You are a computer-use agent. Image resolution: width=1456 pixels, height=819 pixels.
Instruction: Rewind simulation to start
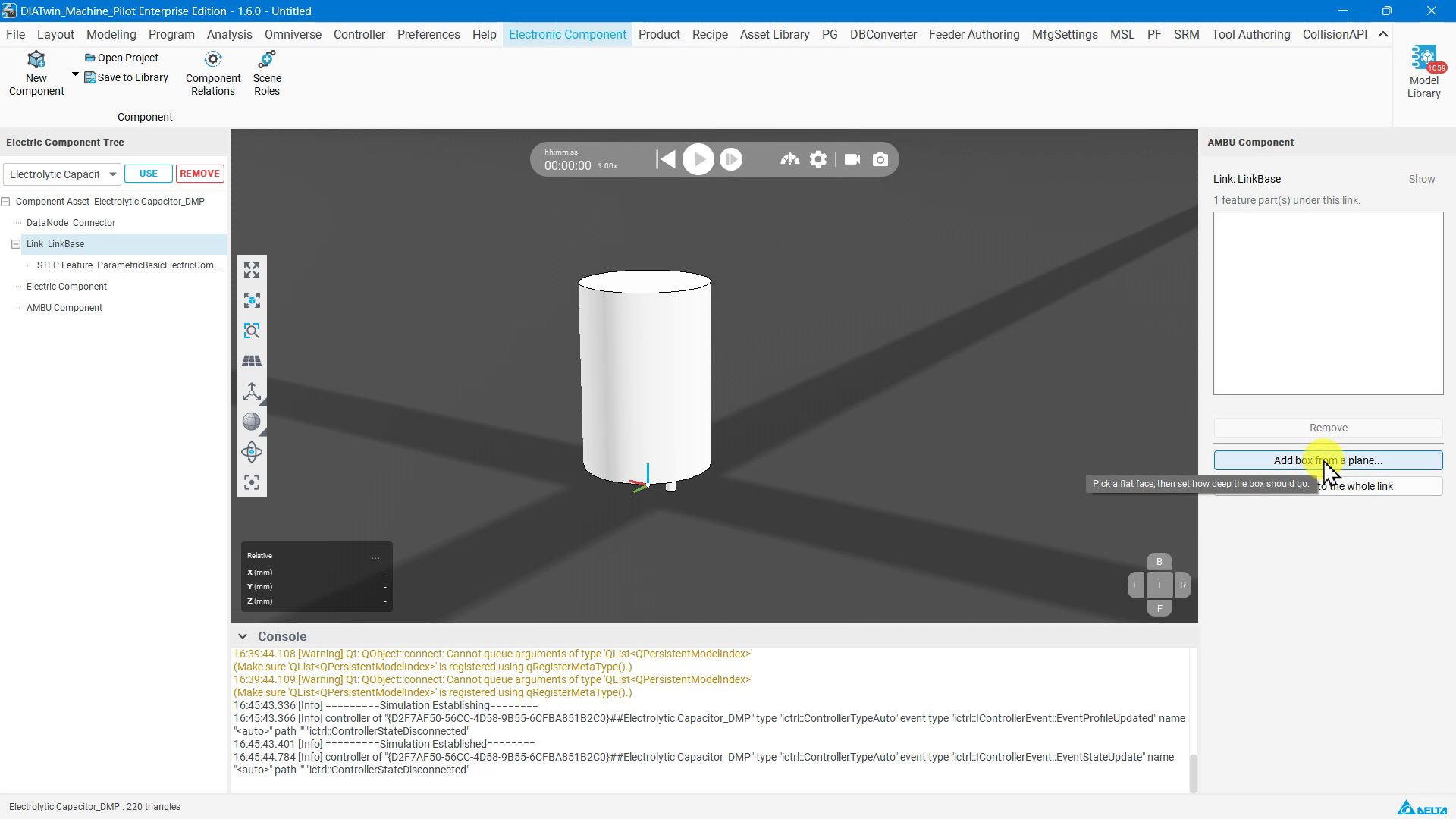[x=666, y=159]
